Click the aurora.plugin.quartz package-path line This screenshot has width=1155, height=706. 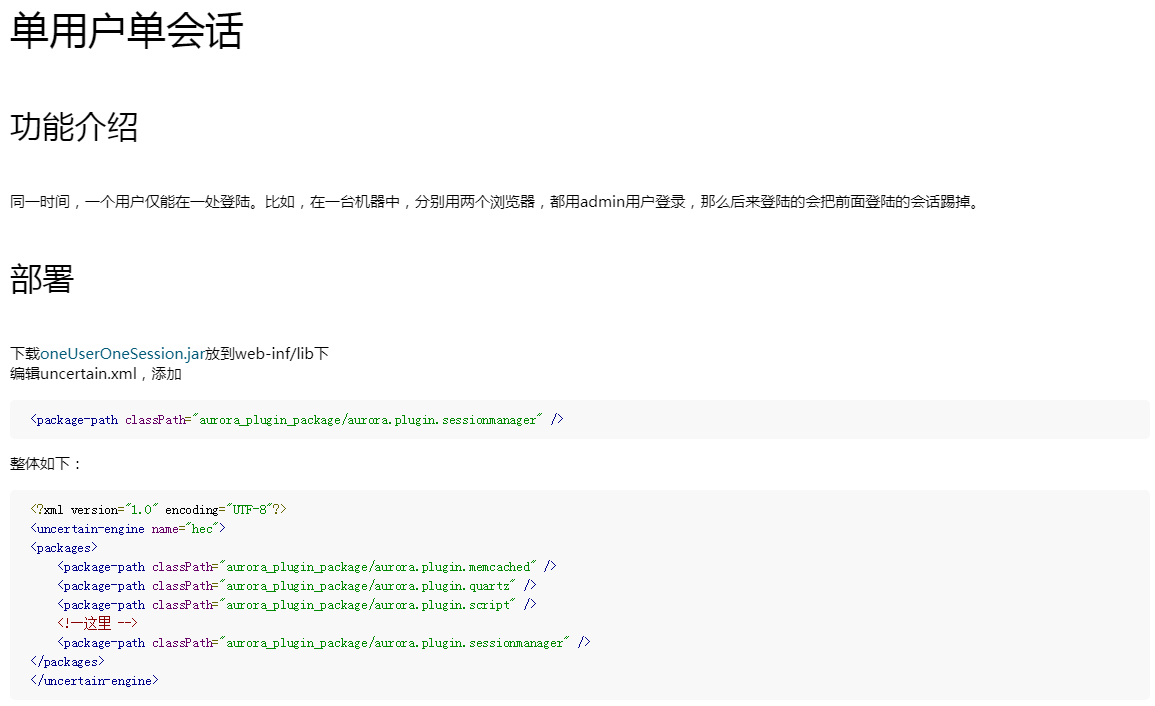coord(297,586)
